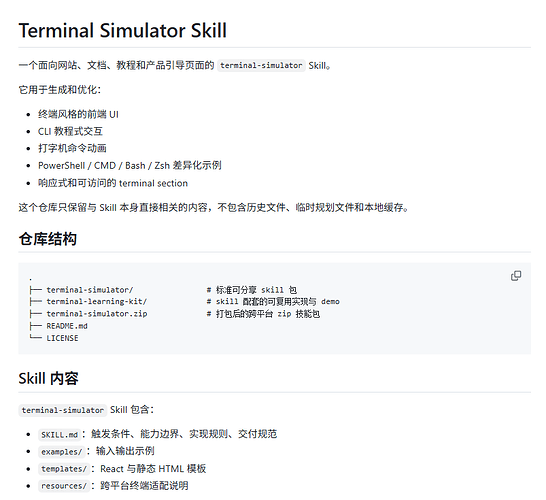Click the "resources/" inline code item
Viewport: 546px width, 500px height.
click(64, 486)
